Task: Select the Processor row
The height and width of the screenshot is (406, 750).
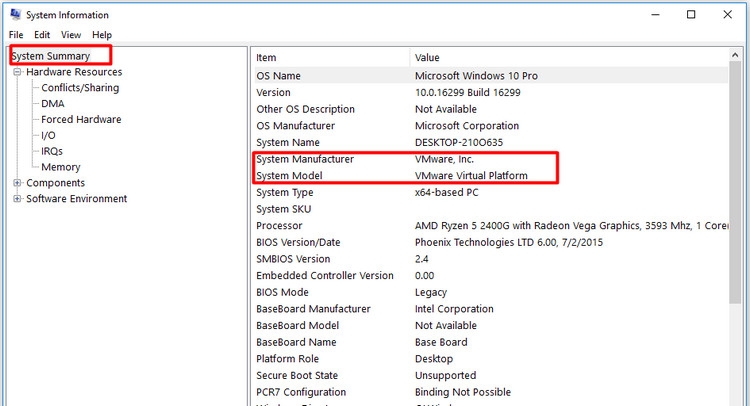Action: 279,226
